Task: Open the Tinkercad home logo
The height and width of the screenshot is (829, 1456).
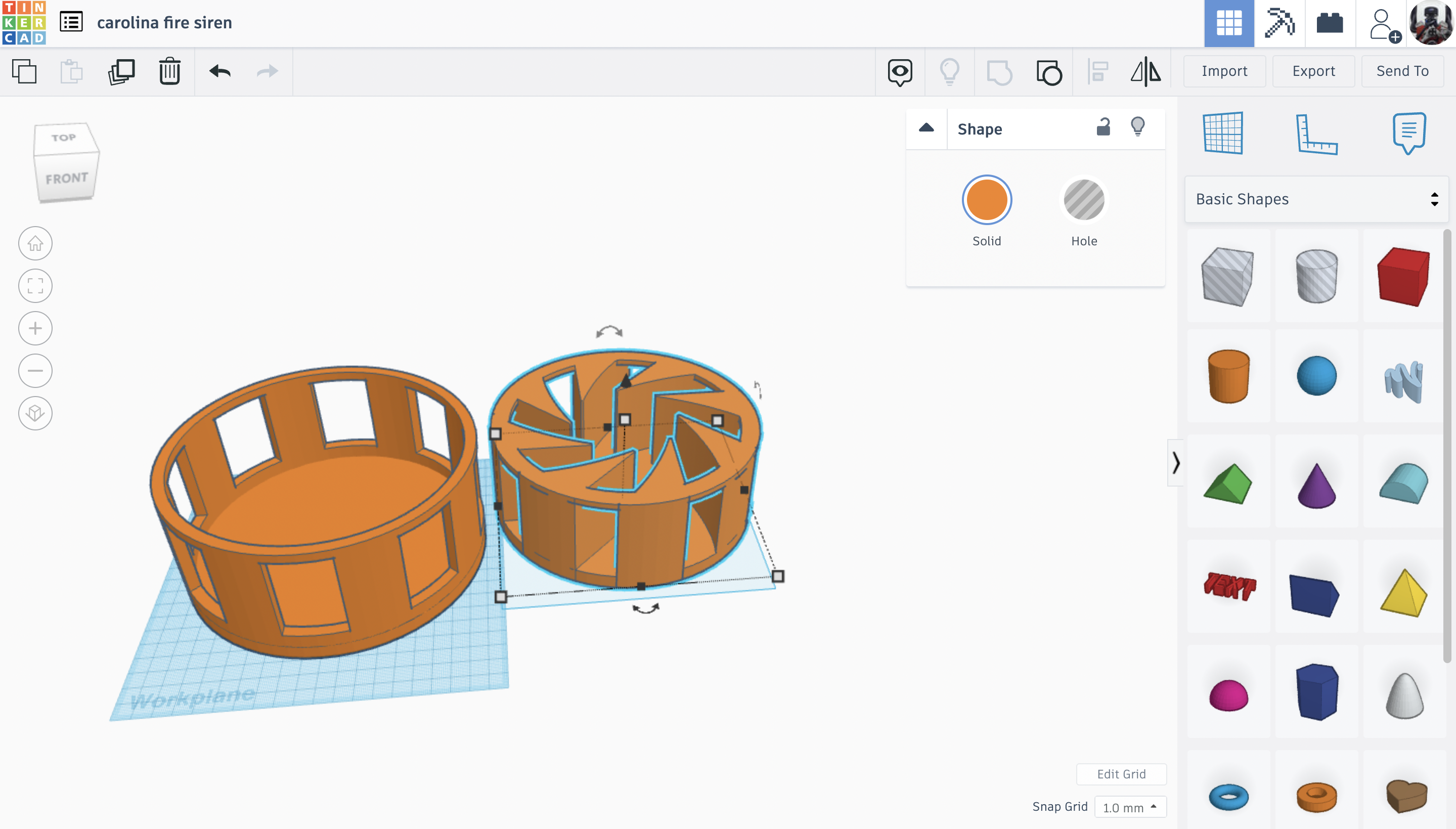Action: 23,23
